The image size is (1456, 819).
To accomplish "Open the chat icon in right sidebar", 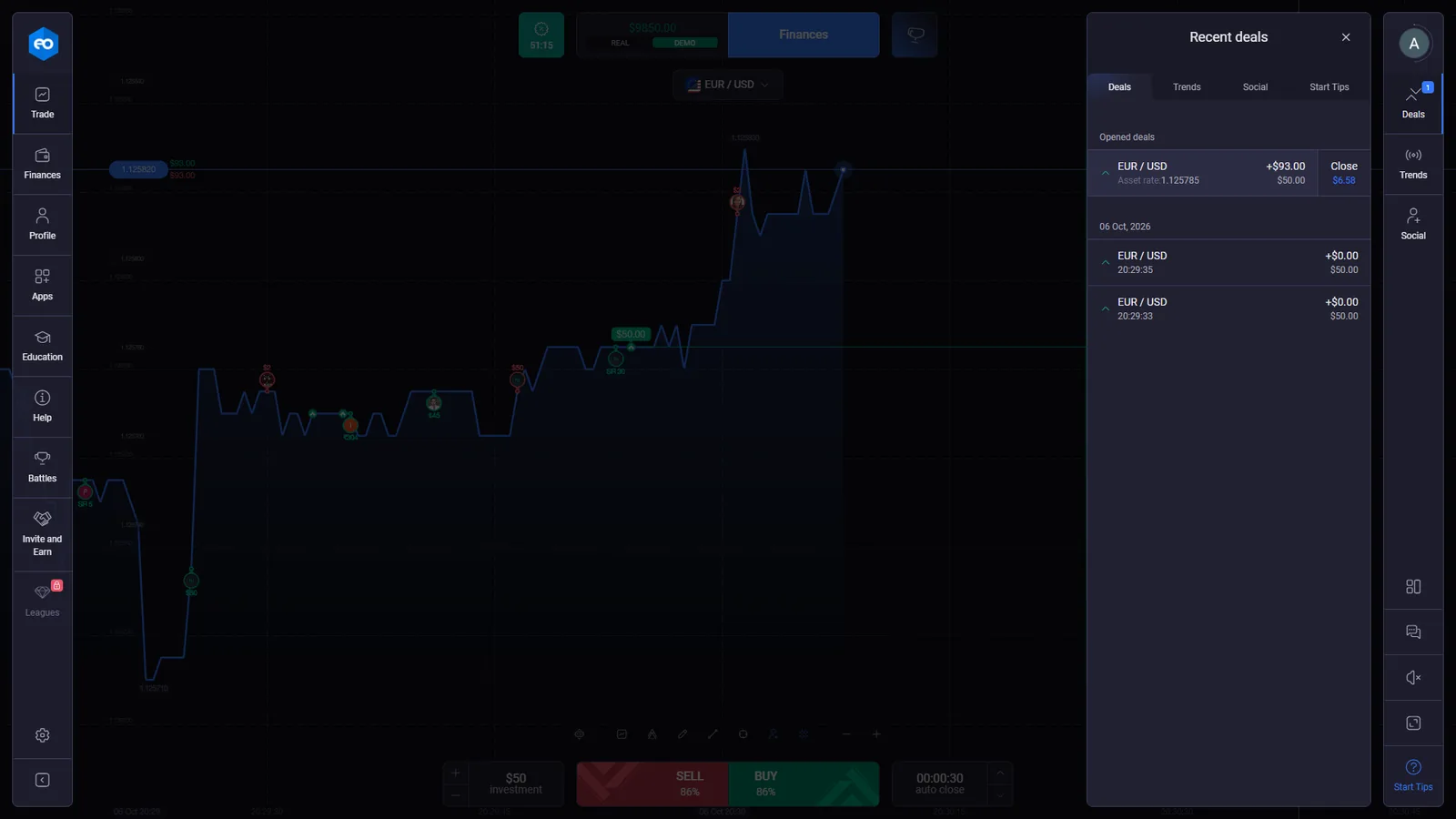I will 1413,632.
